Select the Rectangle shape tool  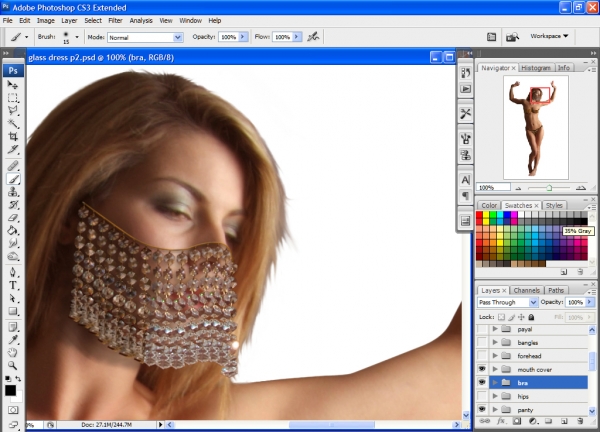click(13, 311)
